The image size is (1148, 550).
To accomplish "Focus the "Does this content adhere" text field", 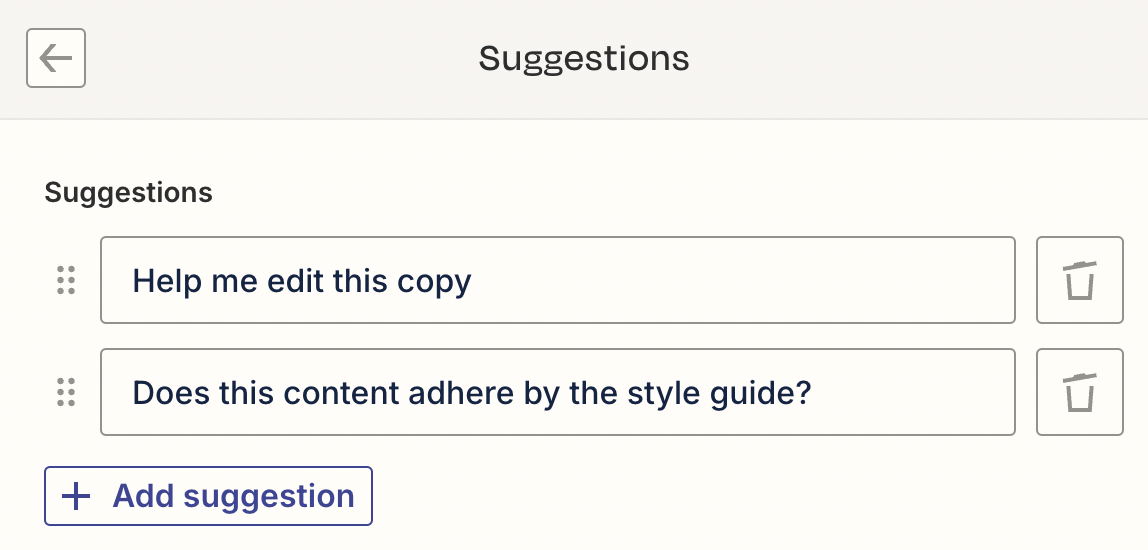I will click(557, 393).
